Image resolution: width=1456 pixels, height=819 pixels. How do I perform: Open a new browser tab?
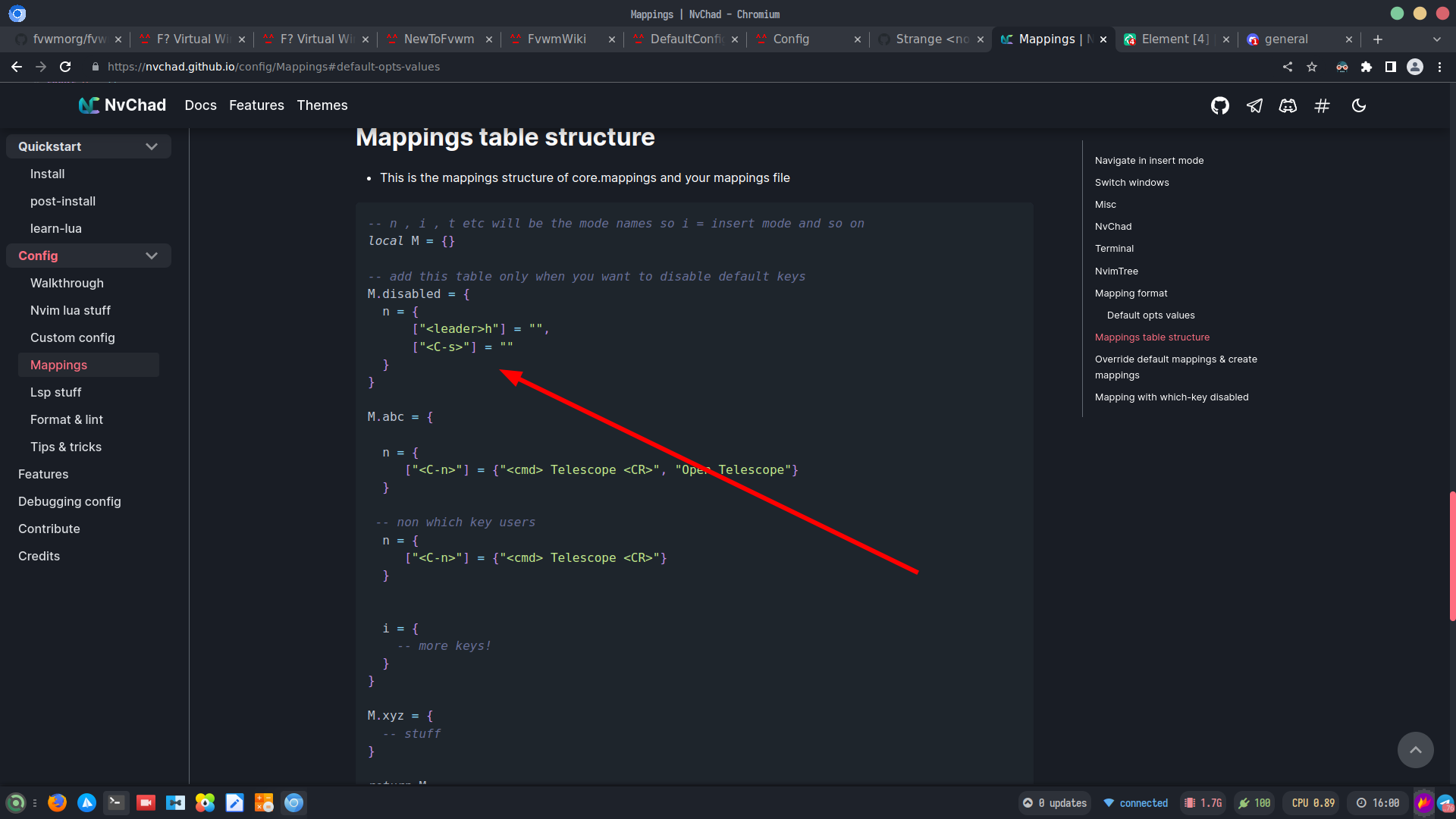pos(1378,39)
